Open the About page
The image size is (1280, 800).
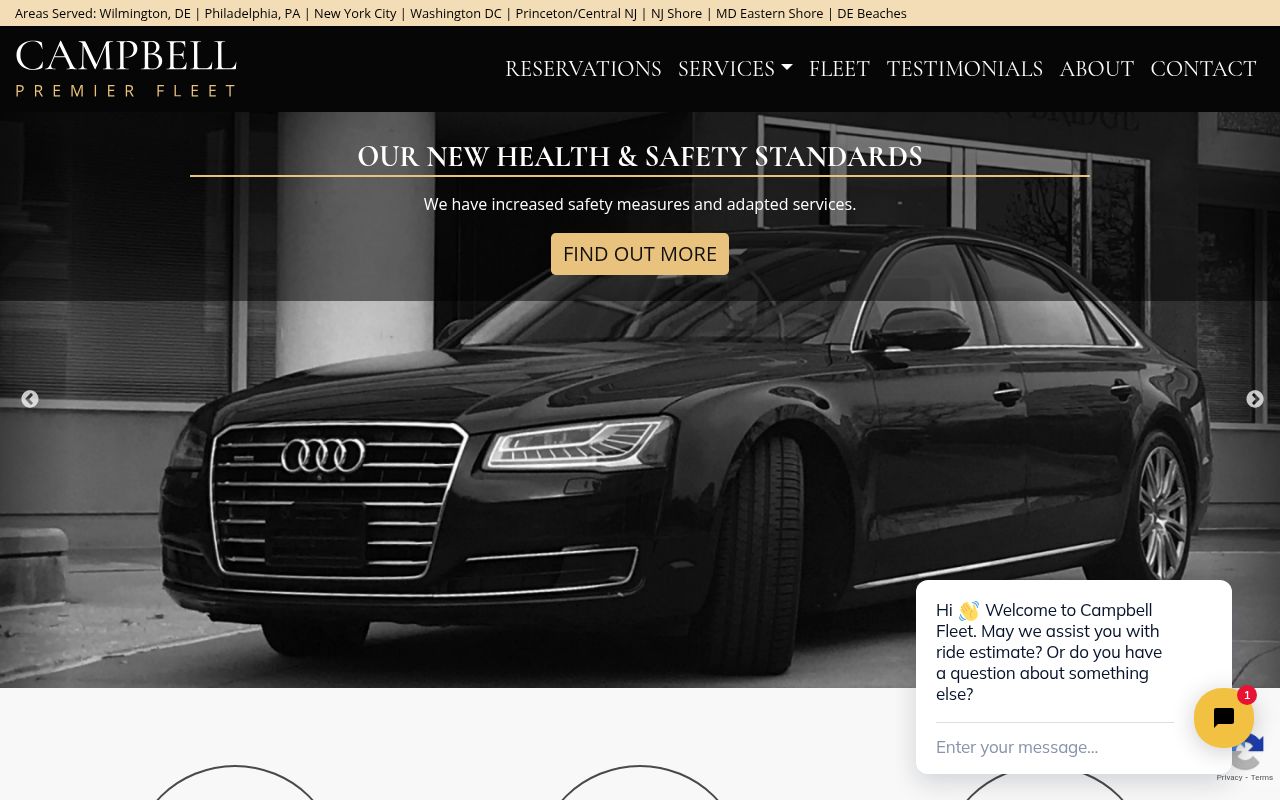coord(1096,69)
